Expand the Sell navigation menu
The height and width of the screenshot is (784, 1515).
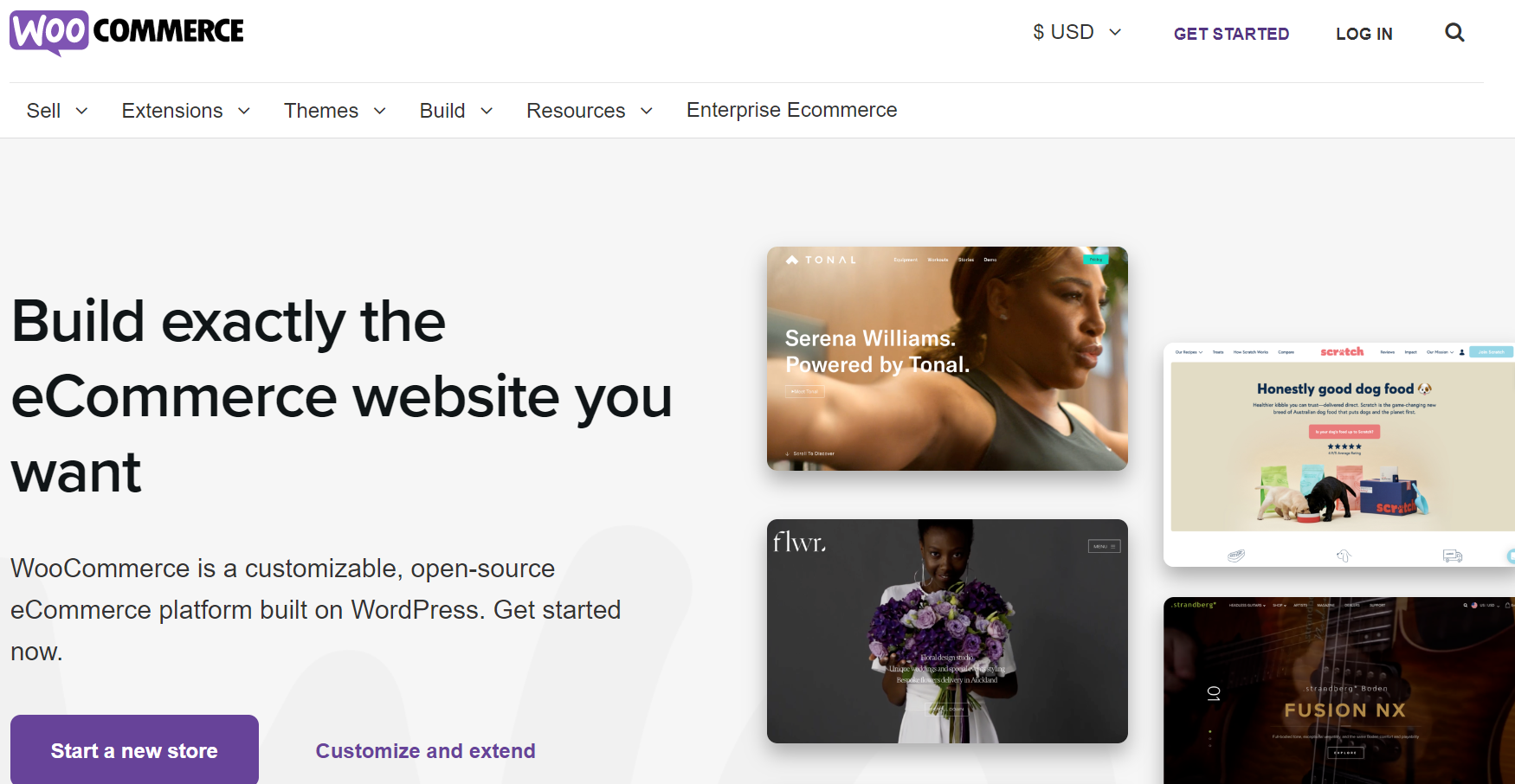click(57, 111)
